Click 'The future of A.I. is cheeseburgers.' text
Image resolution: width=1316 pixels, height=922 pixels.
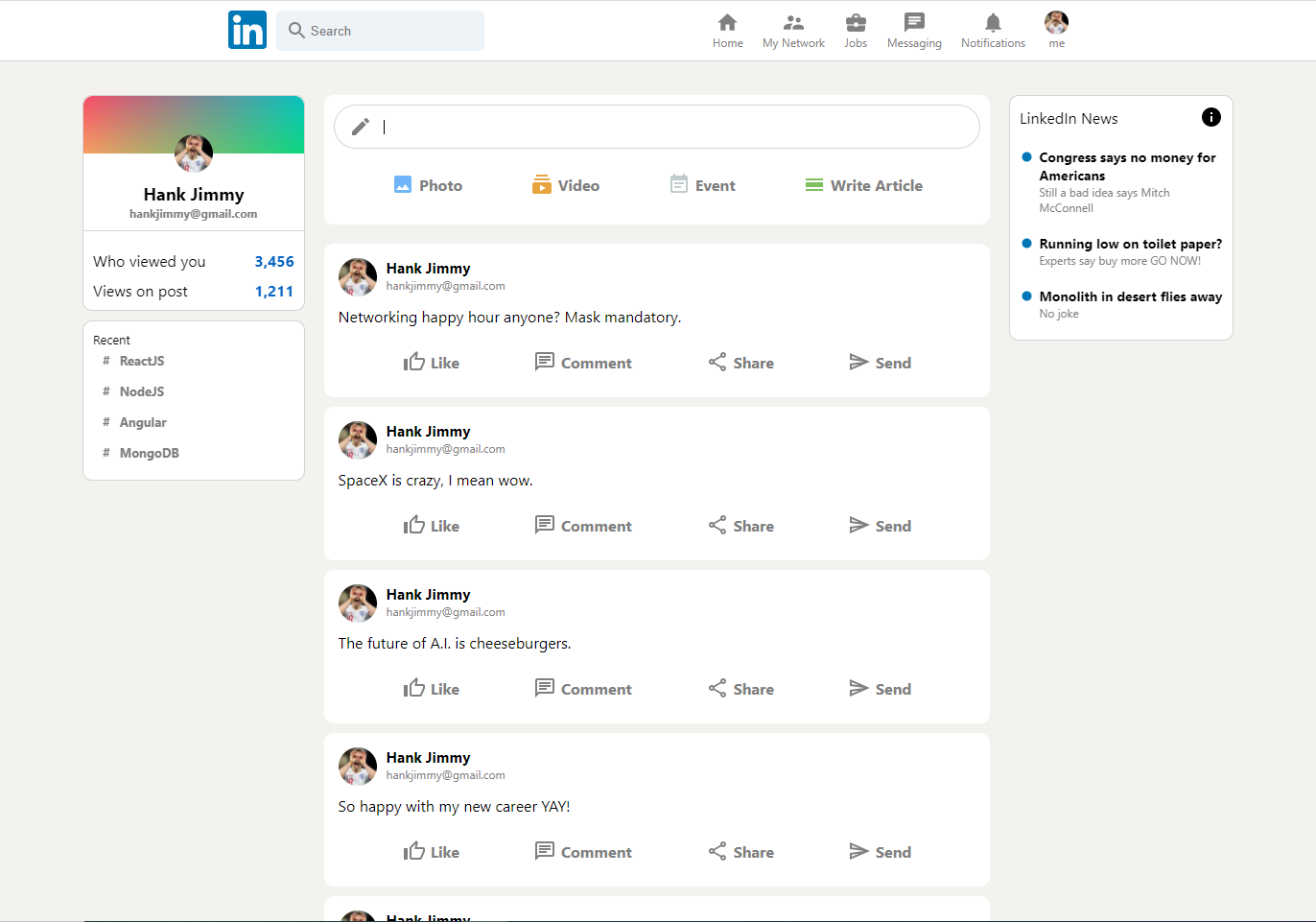455,643
